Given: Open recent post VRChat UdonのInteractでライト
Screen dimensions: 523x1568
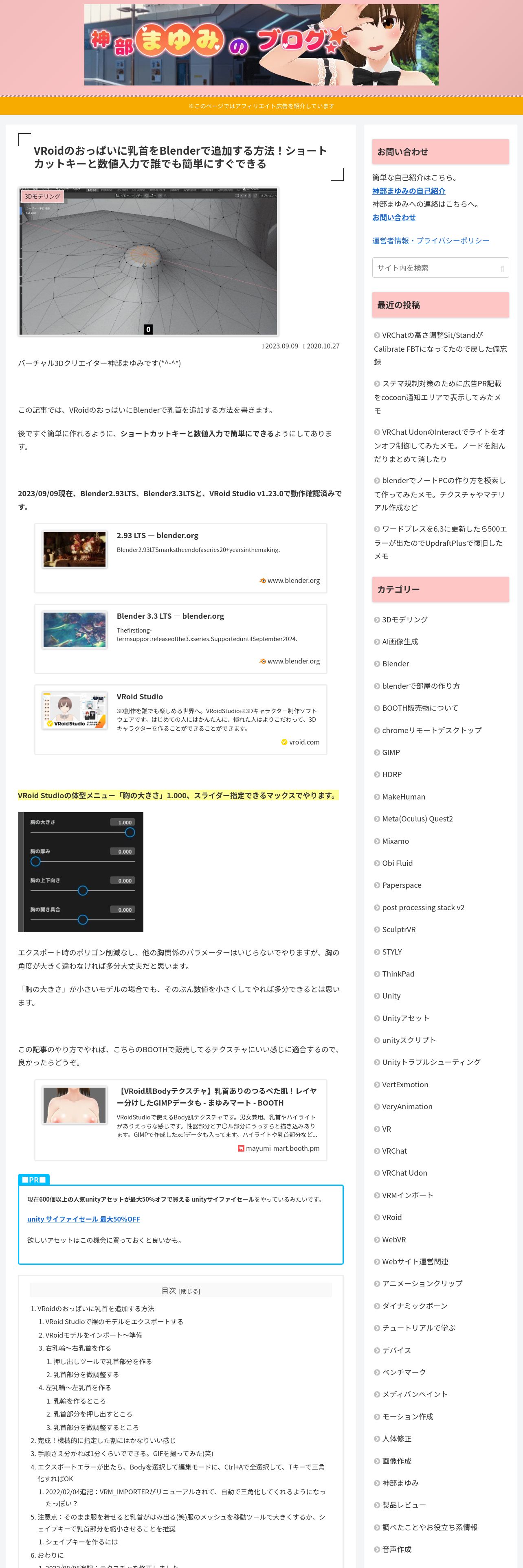Looking at the screenshot, I should (440, 446).
